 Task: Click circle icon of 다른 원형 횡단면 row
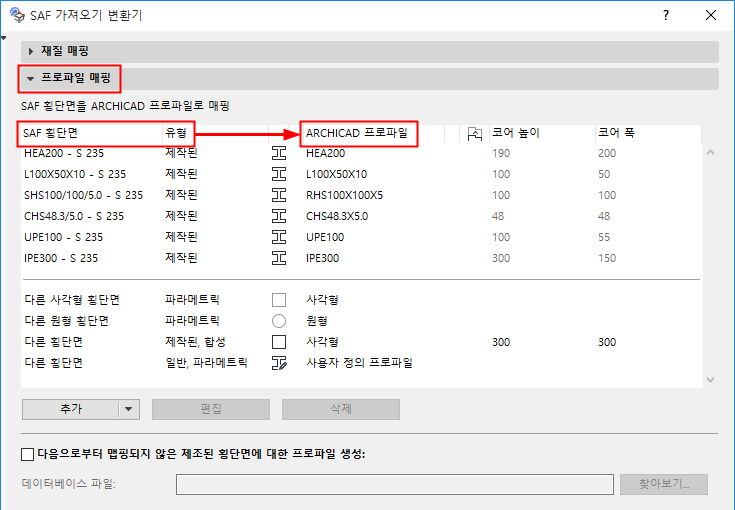point(279,321)
